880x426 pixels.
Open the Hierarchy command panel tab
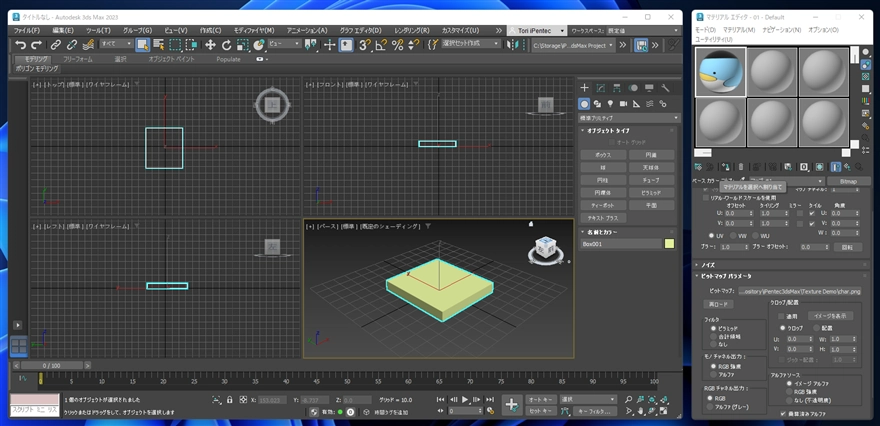point(617,88)
